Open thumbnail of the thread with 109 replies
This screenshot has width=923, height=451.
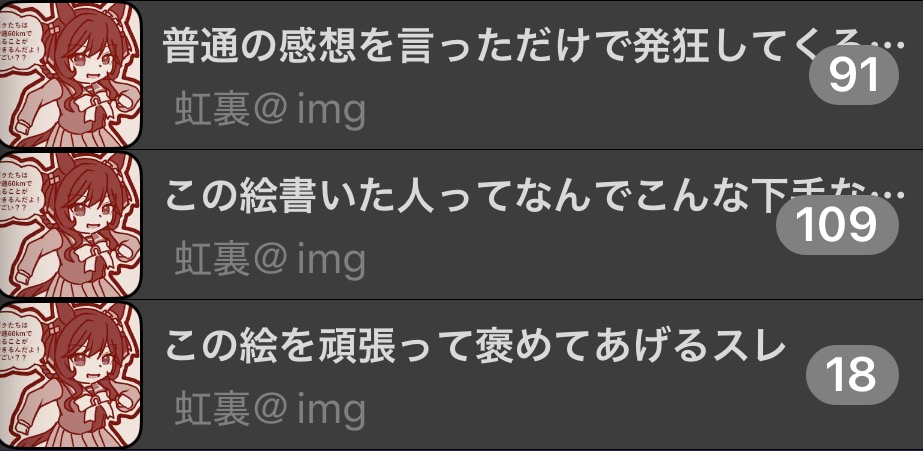[x=70, y=224]
